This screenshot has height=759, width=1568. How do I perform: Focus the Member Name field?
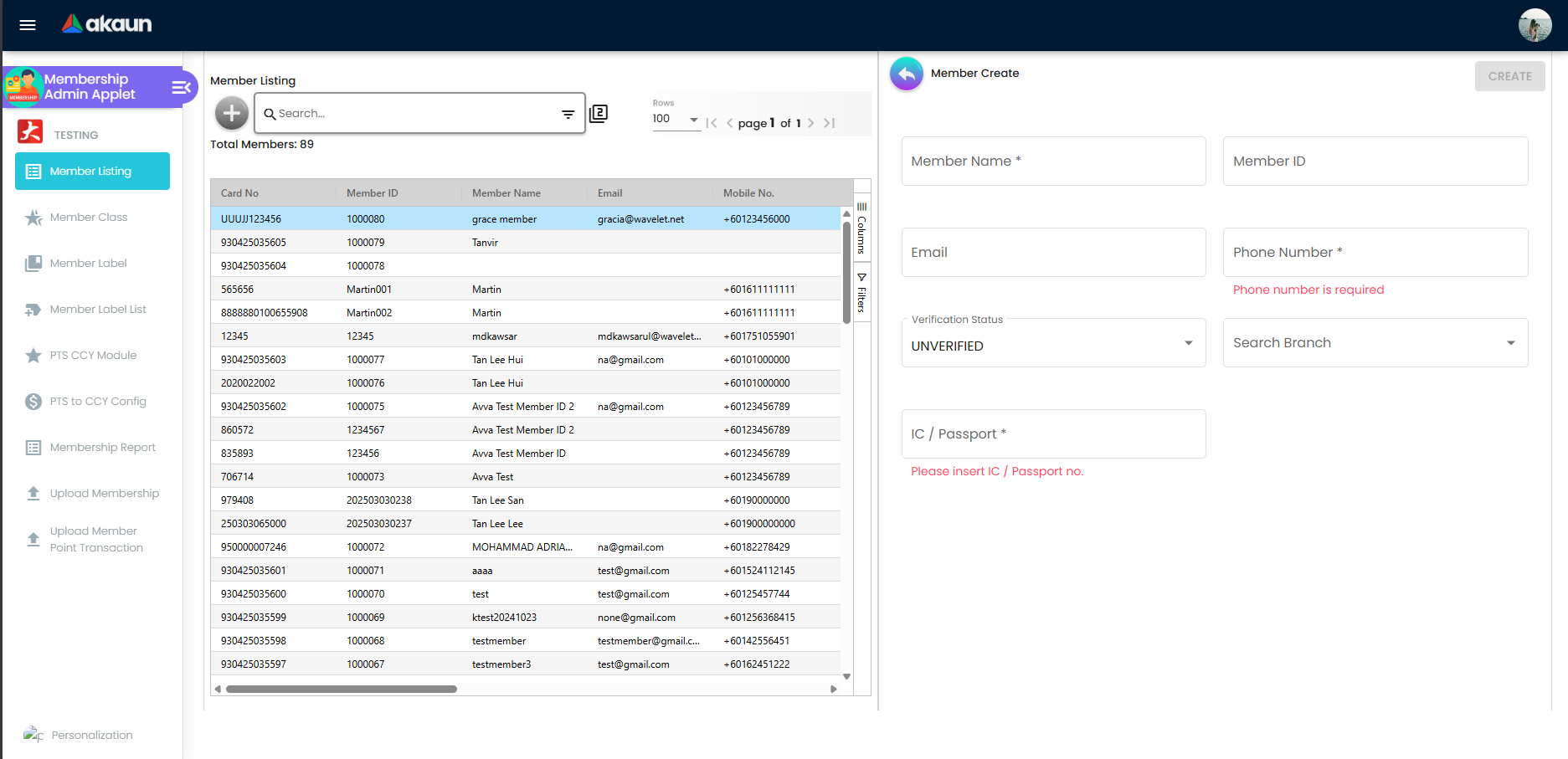click(x=1053, y=162)
